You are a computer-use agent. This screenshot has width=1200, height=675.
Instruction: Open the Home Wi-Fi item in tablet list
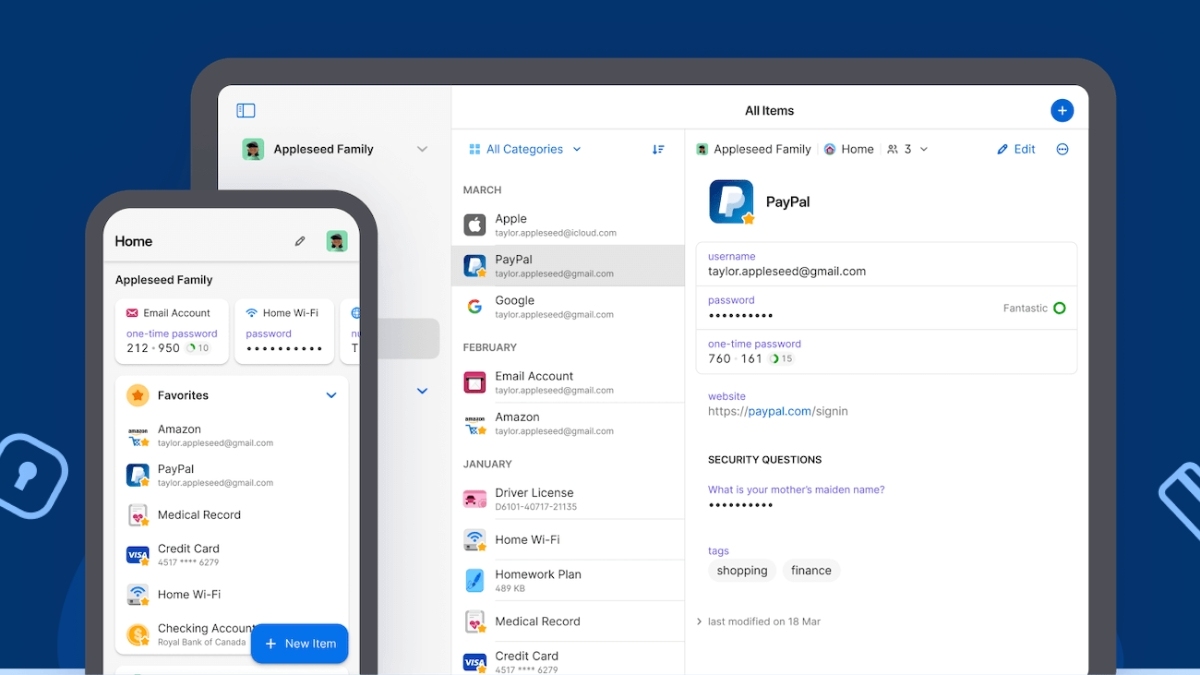pyautogui.click(x=568, y=540)
